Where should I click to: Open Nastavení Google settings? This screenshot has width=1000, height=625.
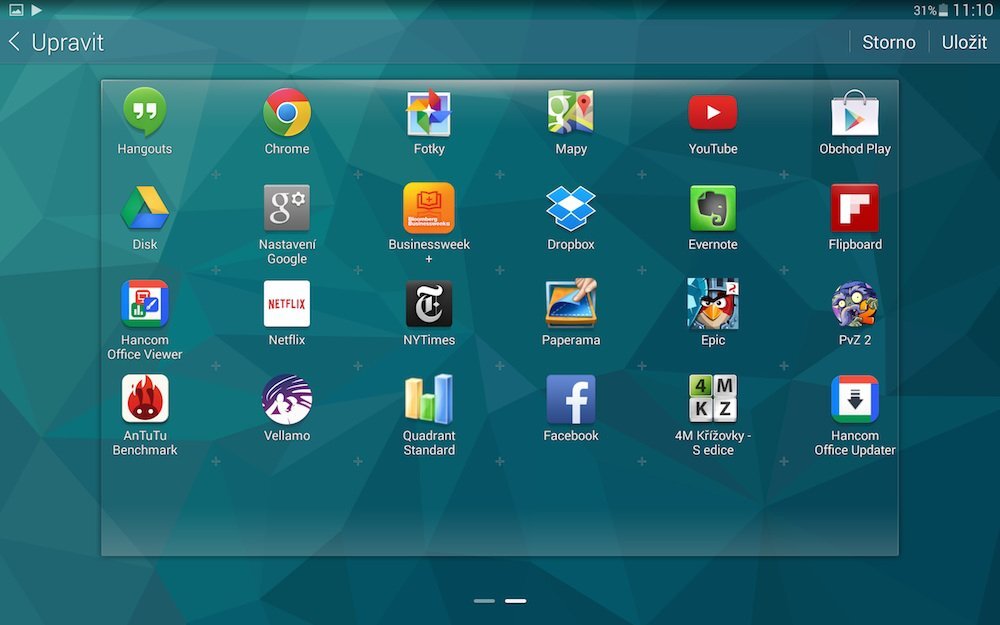point(286,207)
